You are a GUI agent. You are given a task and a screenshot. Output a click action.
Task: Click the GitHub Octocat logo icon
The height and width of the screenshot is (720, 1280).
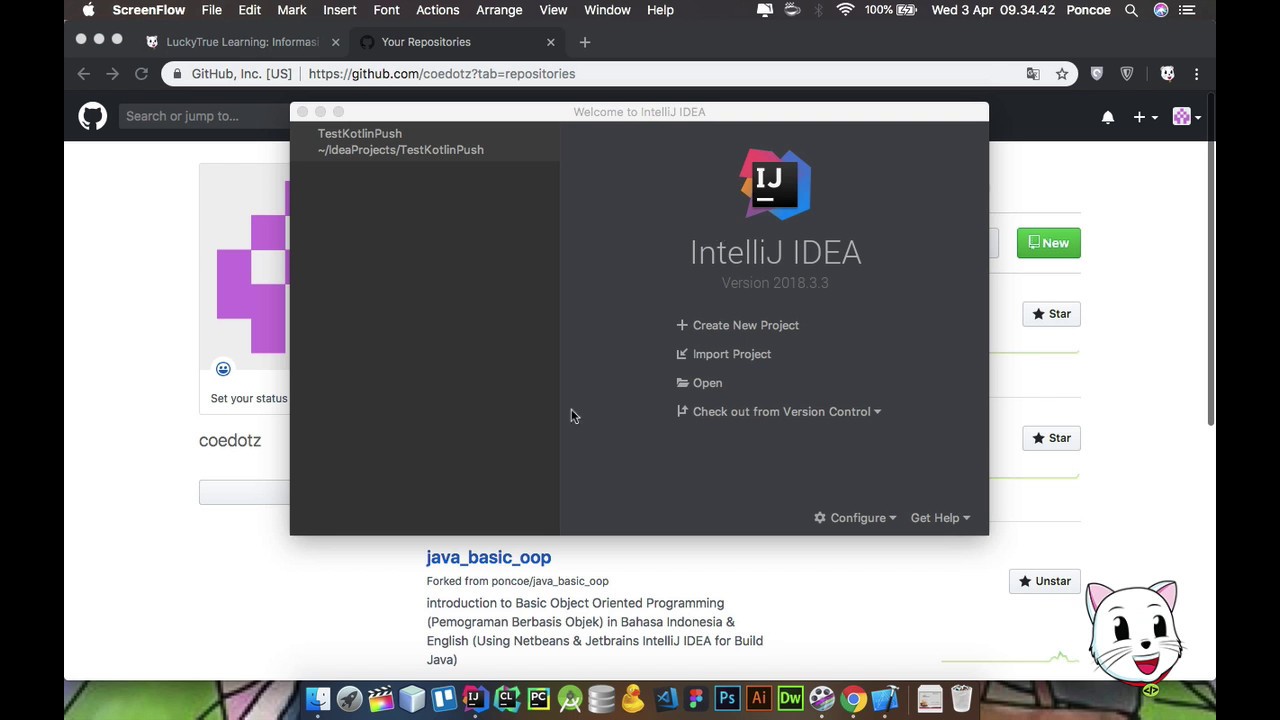click(x=92, y=116)
